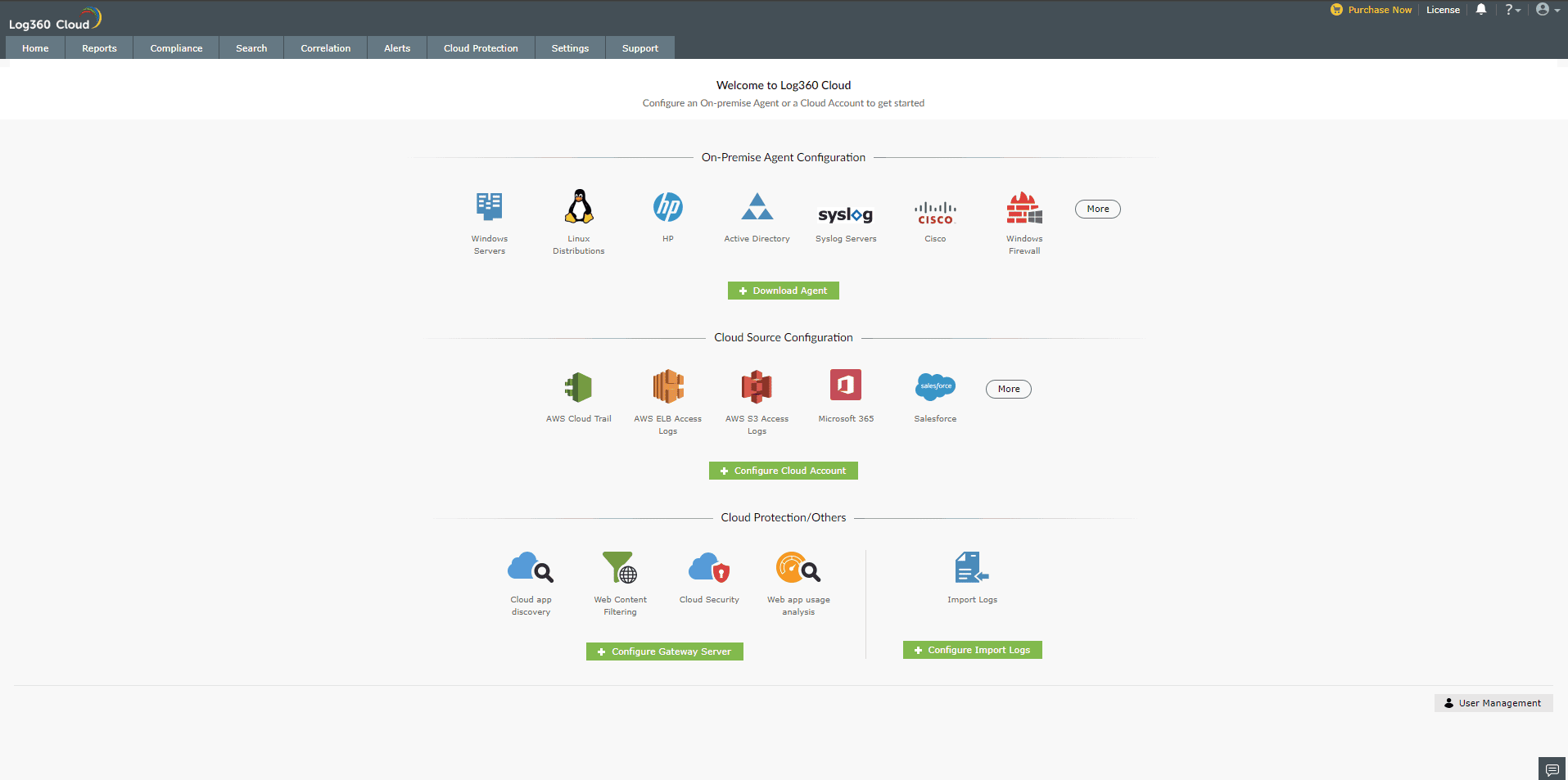1568x780 pixels.
Task: Open the Search tab
Action: [x=251, y=48]
